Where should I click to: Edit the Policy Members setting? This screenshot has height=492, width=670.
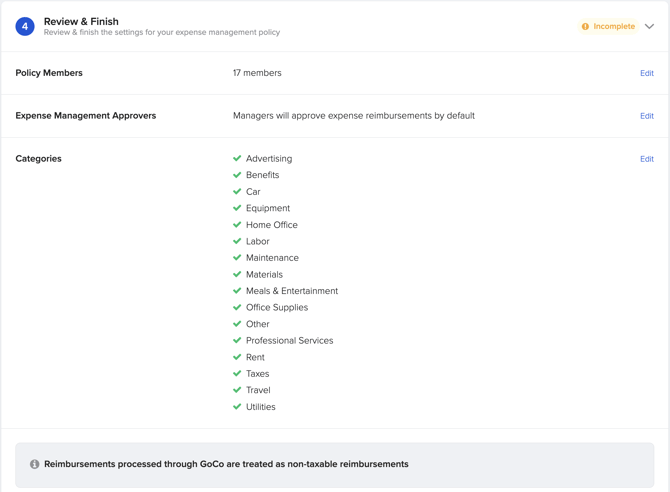(x=646, y=73)
